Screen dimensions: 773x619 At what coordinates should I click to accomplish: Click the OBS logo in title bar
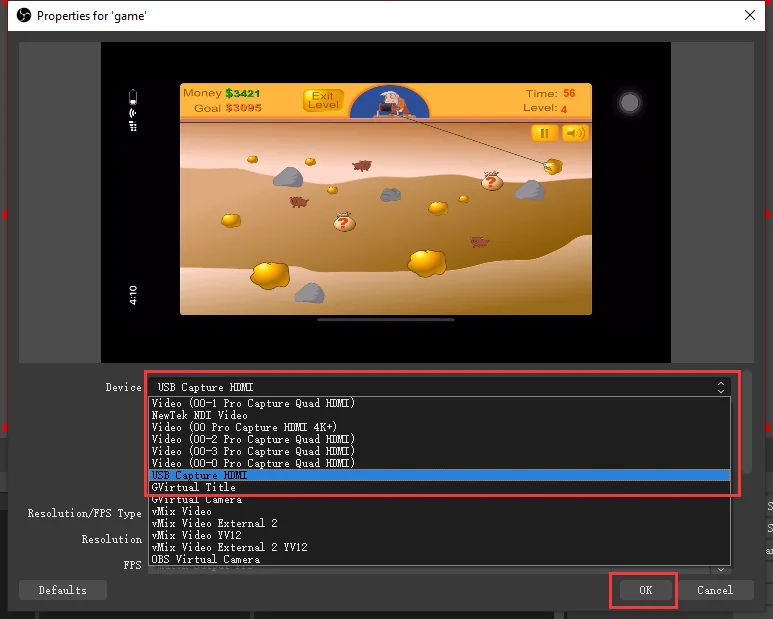click(23, 15)
